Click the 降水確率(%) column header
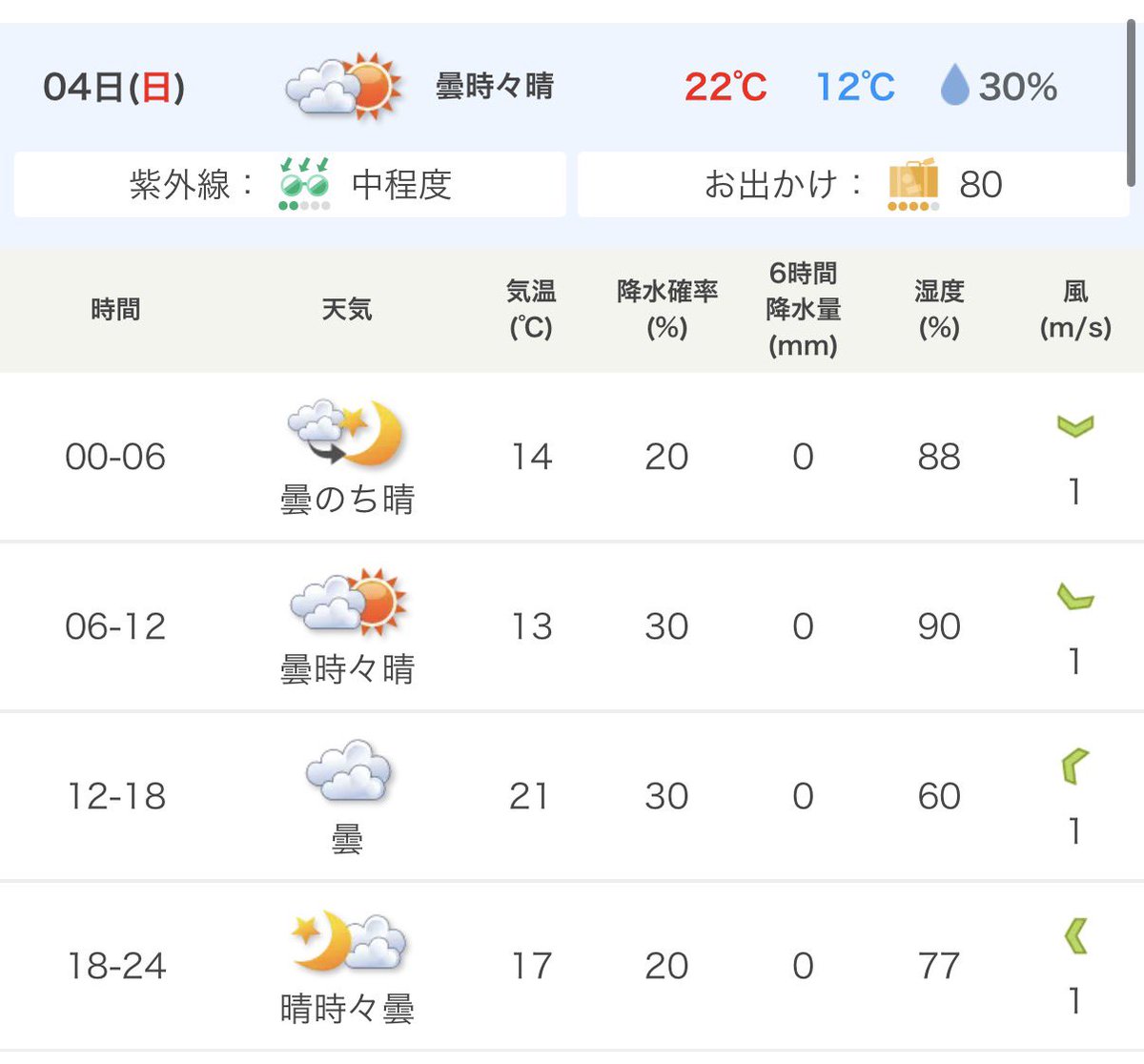Image resolution: width=1144 pixels, height=1064 pixels. [x=666, y=309]
